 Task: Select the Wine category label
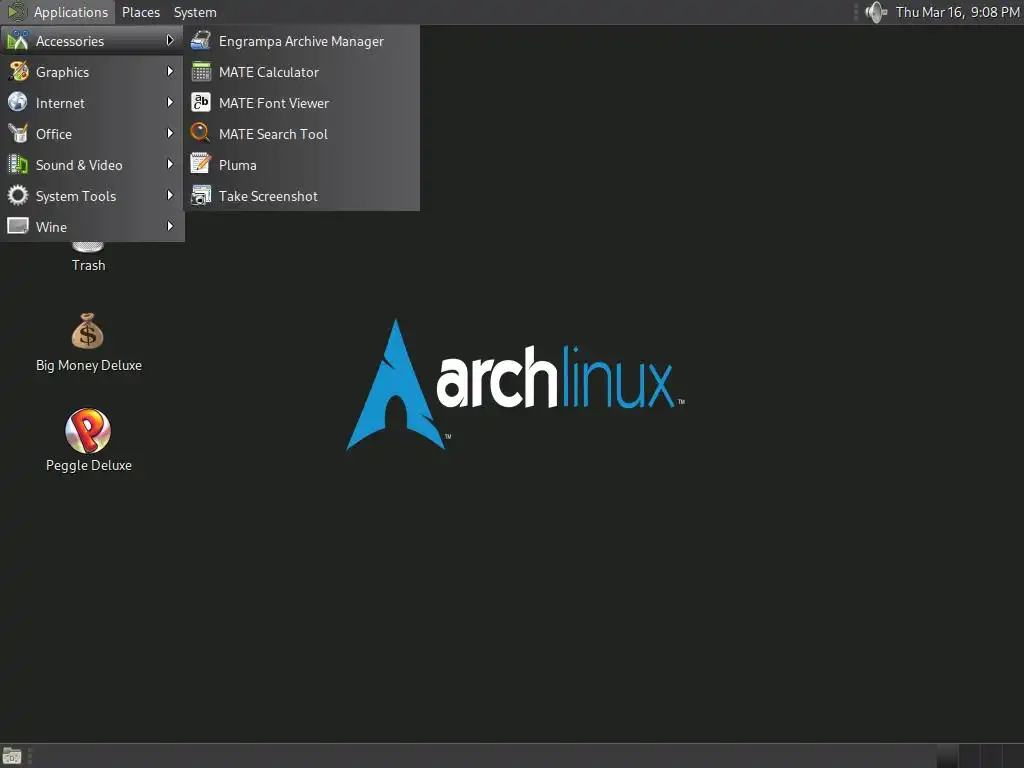[51, 227]
